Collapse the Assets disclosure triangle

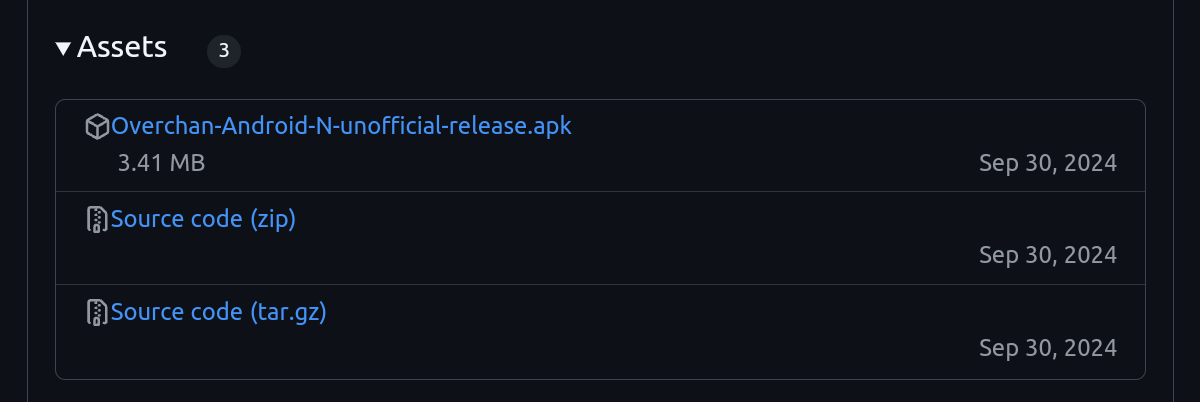[64, 48]
